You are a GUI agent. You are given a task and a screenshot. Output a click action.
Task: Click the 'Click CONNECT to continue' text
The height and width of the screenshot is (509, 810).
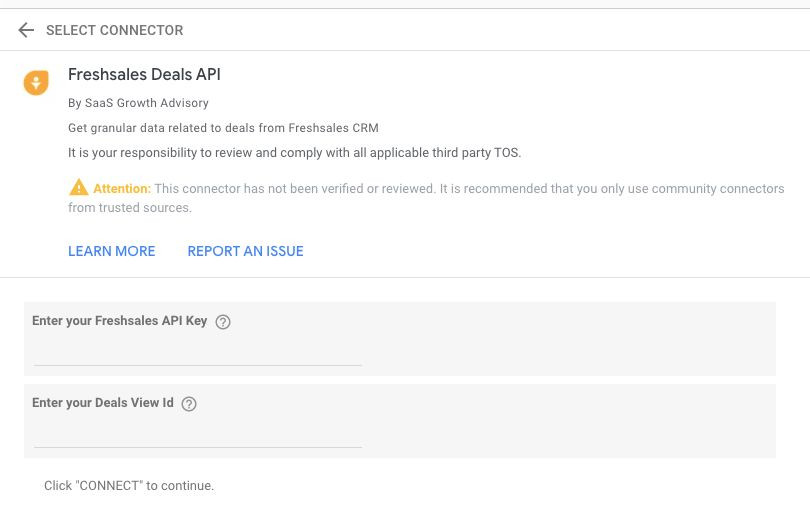pos(129,486)
